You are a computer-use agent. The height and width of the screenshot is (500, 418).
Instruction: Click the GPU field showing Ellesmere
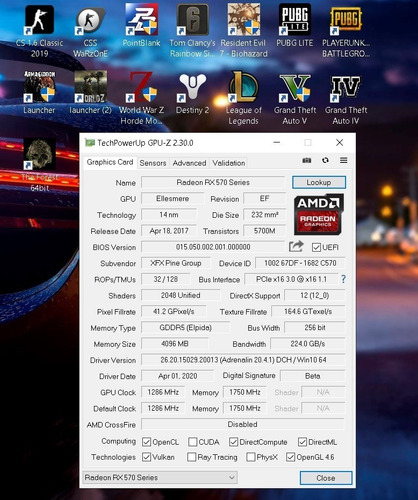coord(172,199)
